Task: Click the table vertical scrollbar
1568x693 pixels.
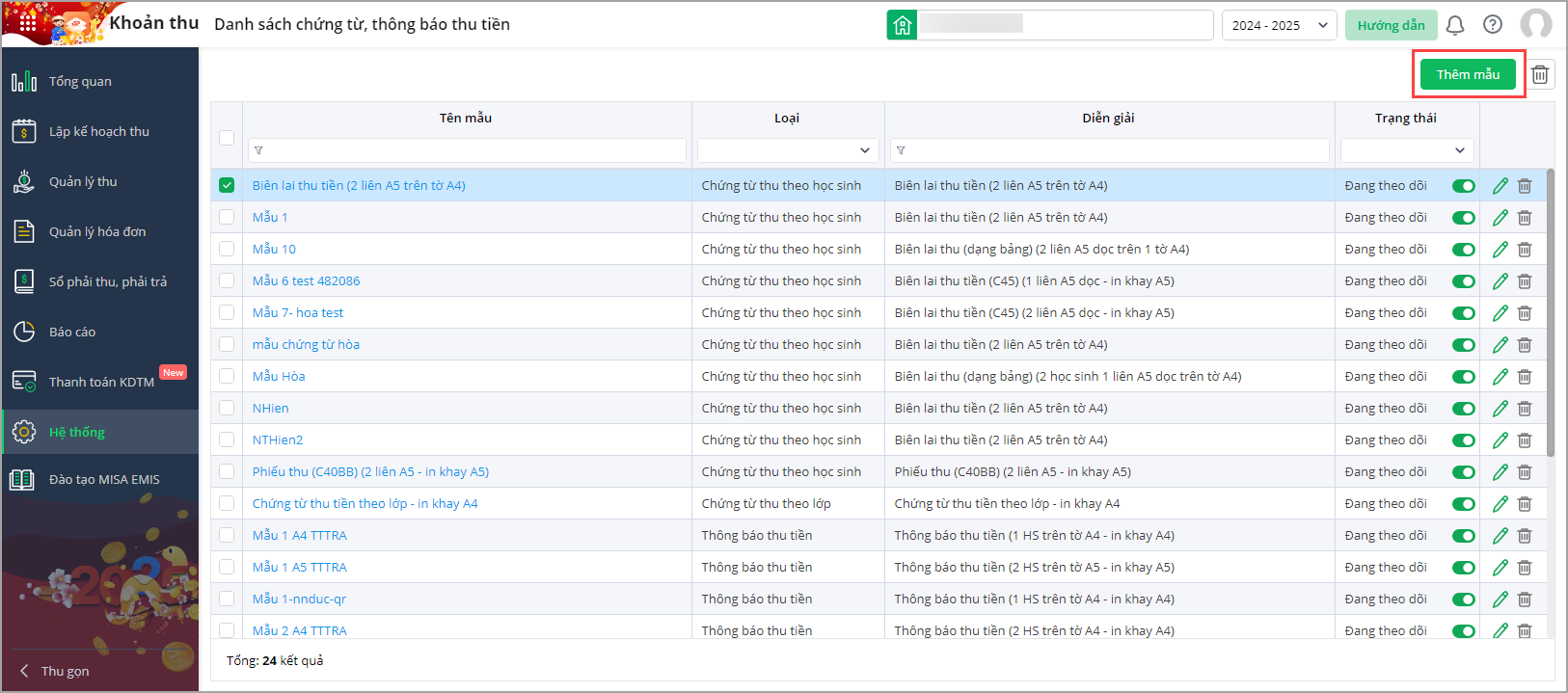Action: (x=1551, y=312)
